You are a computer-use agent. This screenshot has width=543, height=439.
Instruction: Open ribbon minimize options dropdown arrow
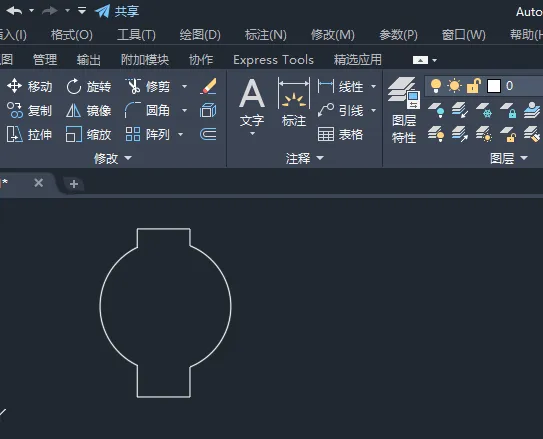tap(435, 60)
